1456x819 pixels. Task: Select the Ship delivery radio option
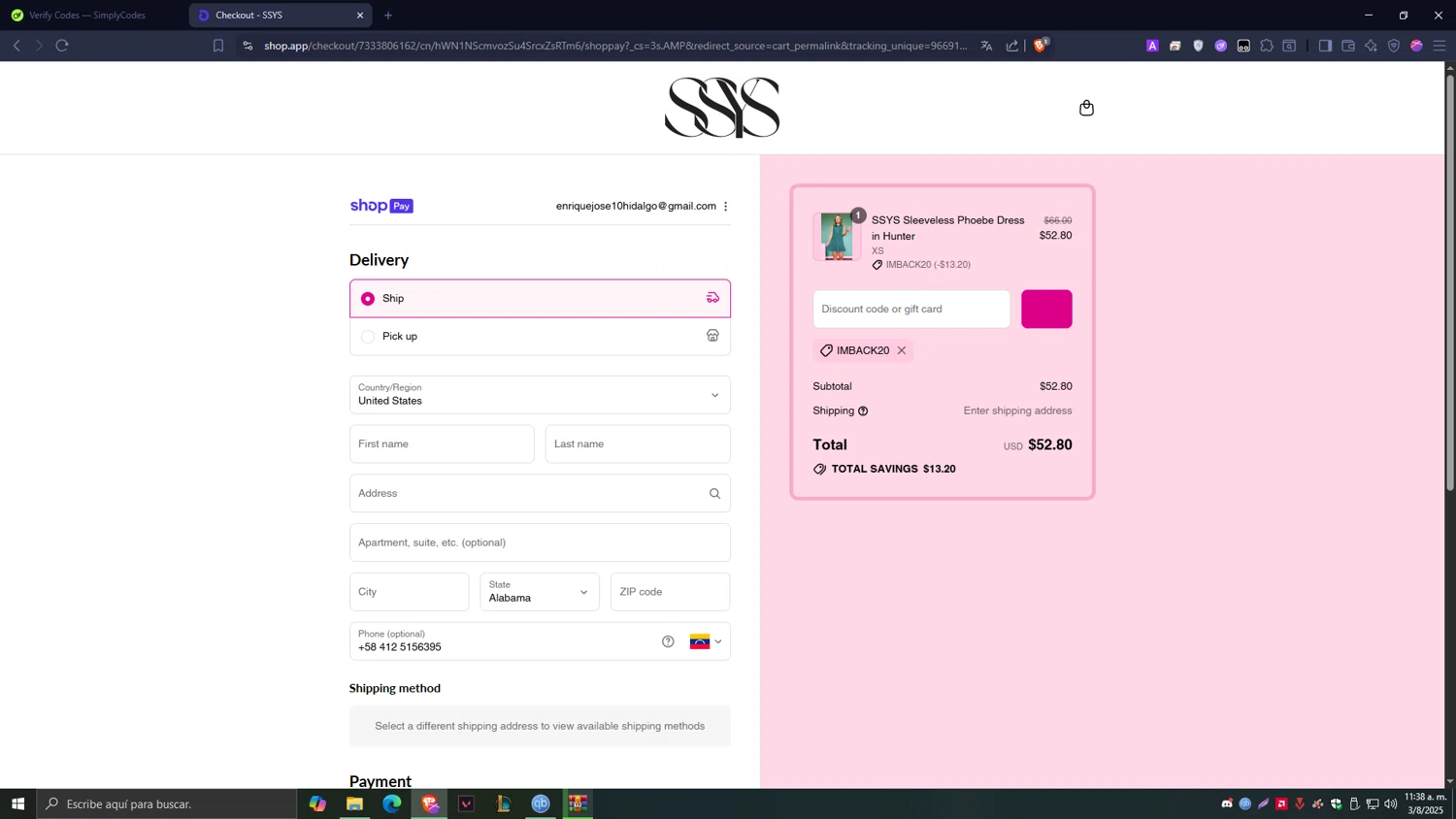pos(368,299)
